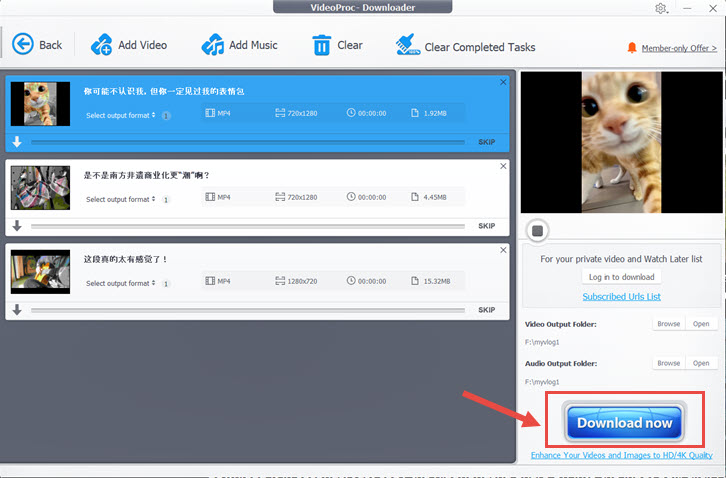Screen dimensions: 726x478
Task: Browse for Audio Output Folder
Action: [669, 363]
